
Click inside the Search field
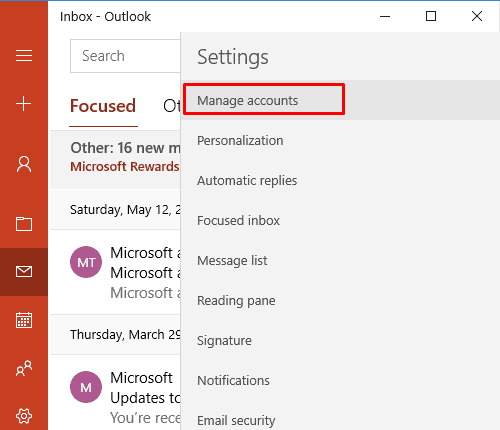click(125, 56)
